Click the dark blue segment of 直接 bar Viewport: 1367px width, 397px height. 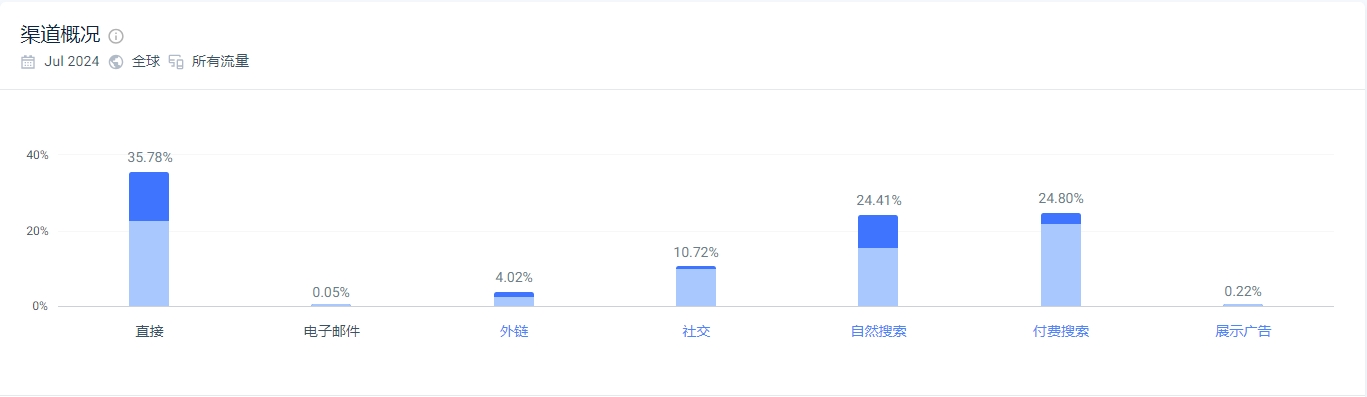(149, 196)
